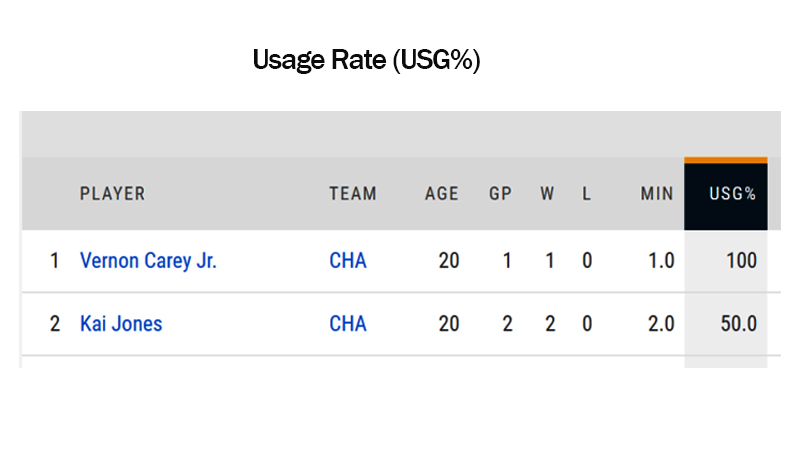Sort table by L column header
The image size is (800, 450).
[587, 194]
